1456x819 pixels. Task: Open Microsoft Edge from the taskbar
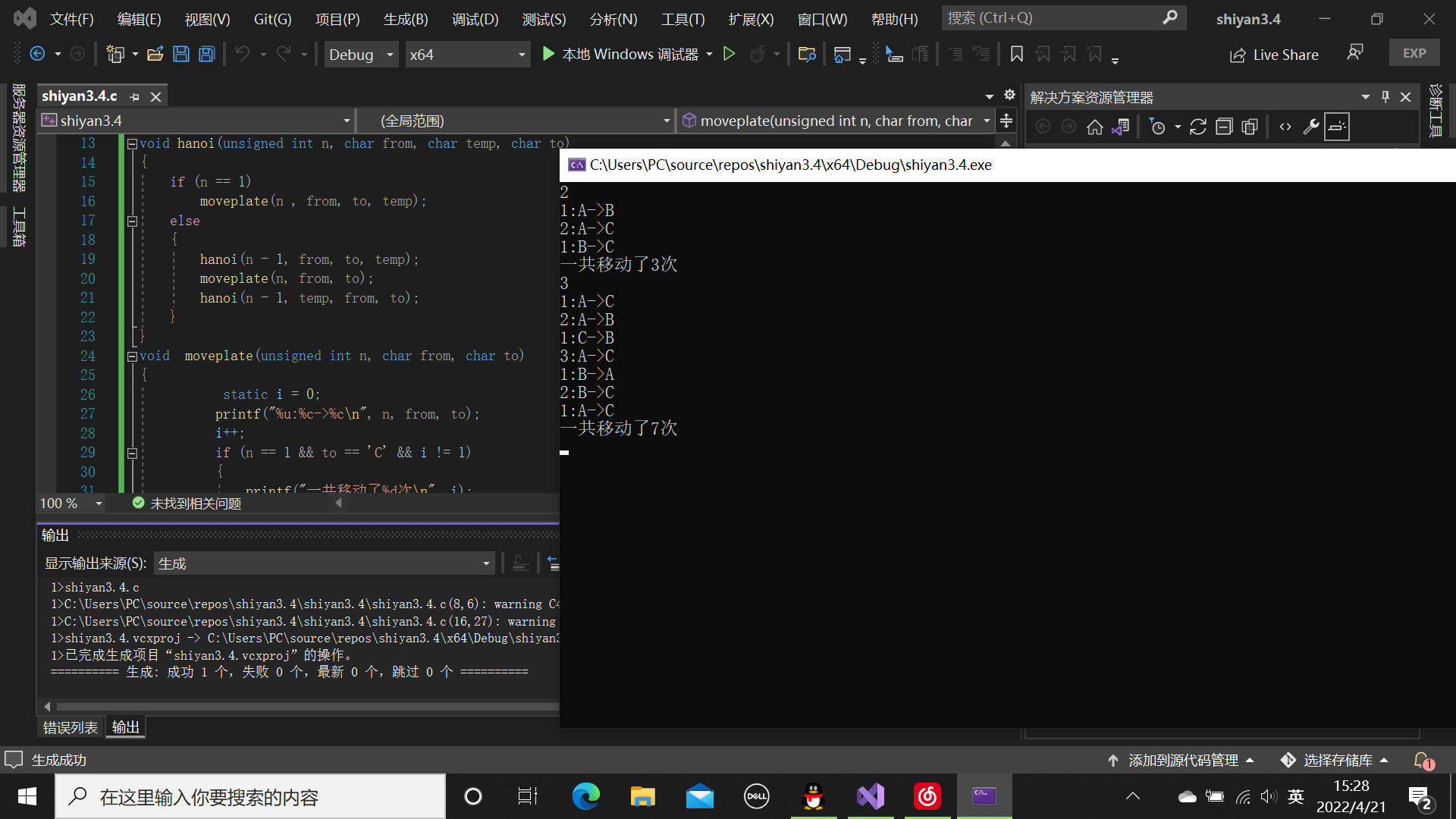click(585, 796)
